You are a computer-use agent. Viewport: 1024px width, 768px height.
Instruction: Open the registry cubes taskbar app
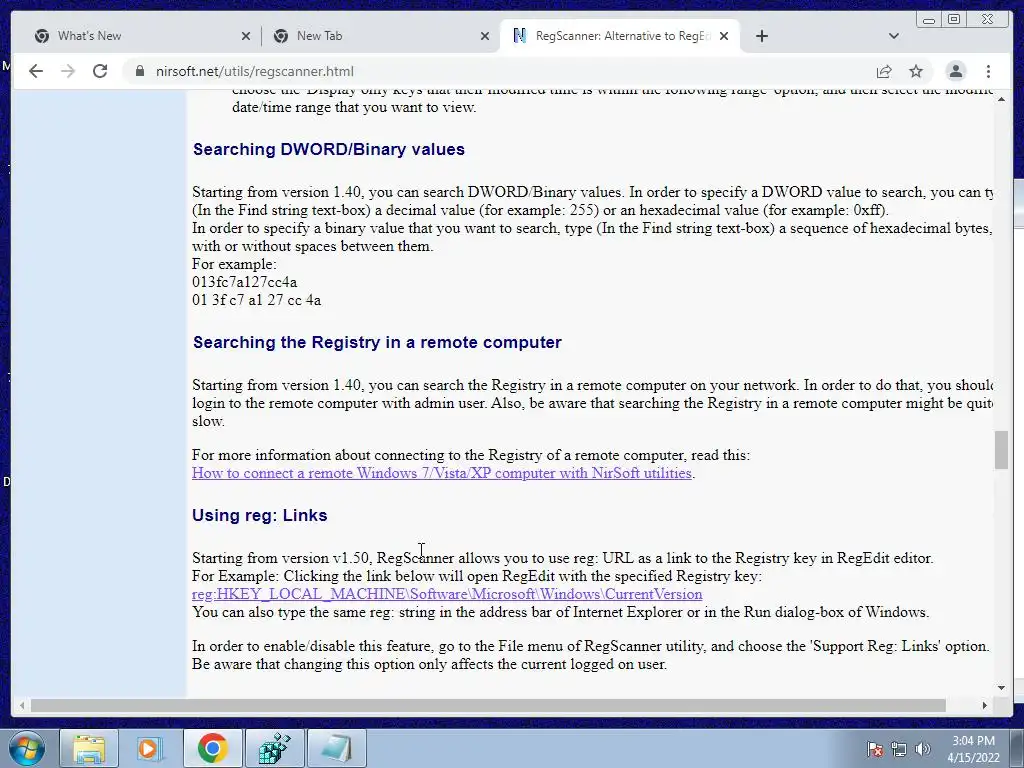(x=274, y=748)
